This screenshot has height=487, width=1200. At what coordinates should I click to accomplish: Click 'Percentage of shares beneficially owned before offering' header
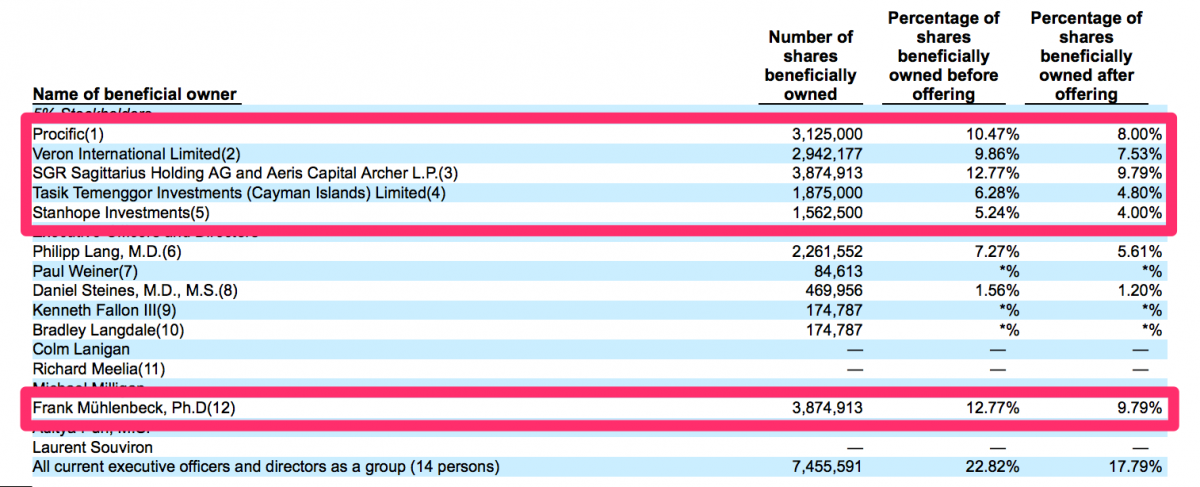[943, 56]
